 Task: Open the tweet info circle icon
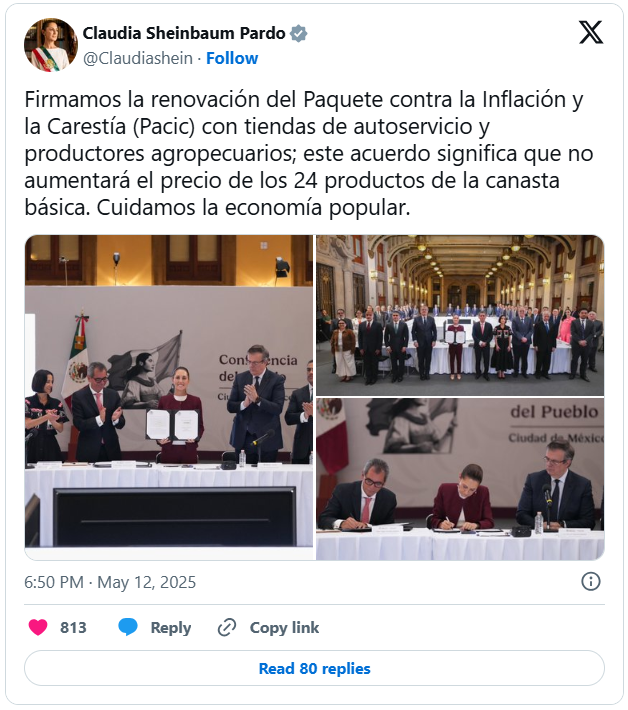pyautogui.click(x=591, y=581)
